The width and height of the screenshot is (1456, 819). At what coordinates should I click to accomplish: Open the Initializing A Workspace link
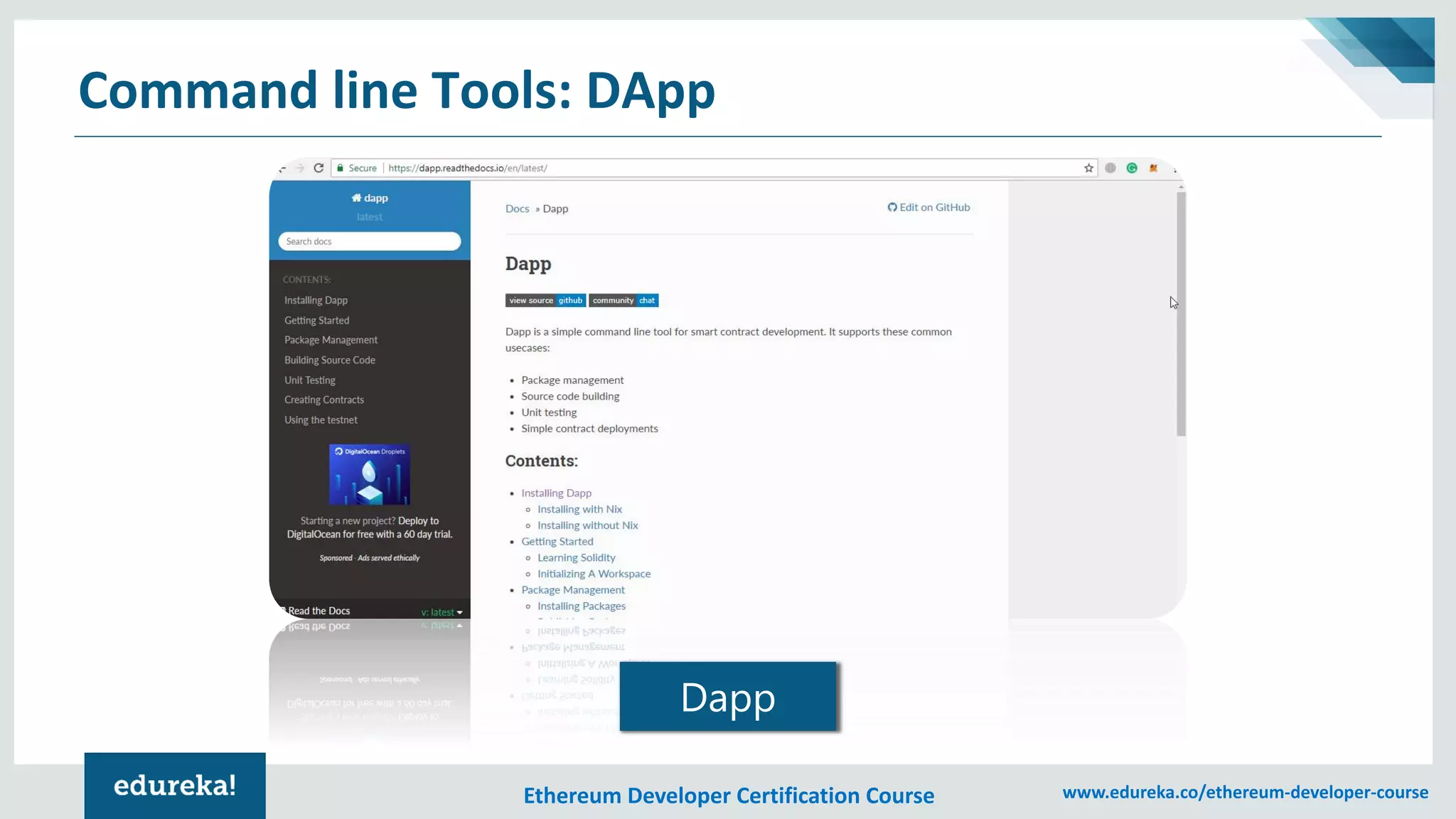pos(594,574)
